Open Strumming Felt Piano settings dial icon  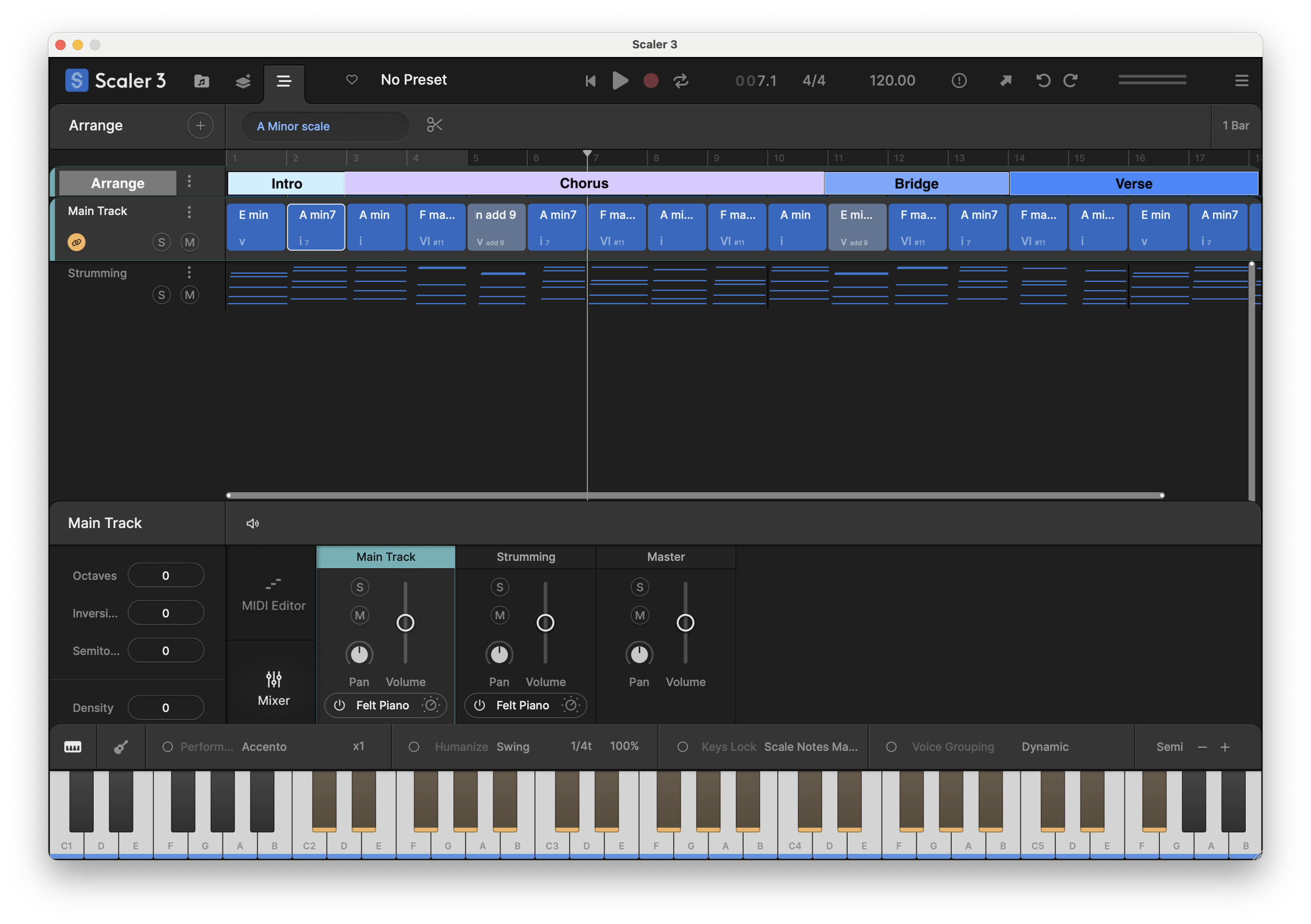coord(570,705)
